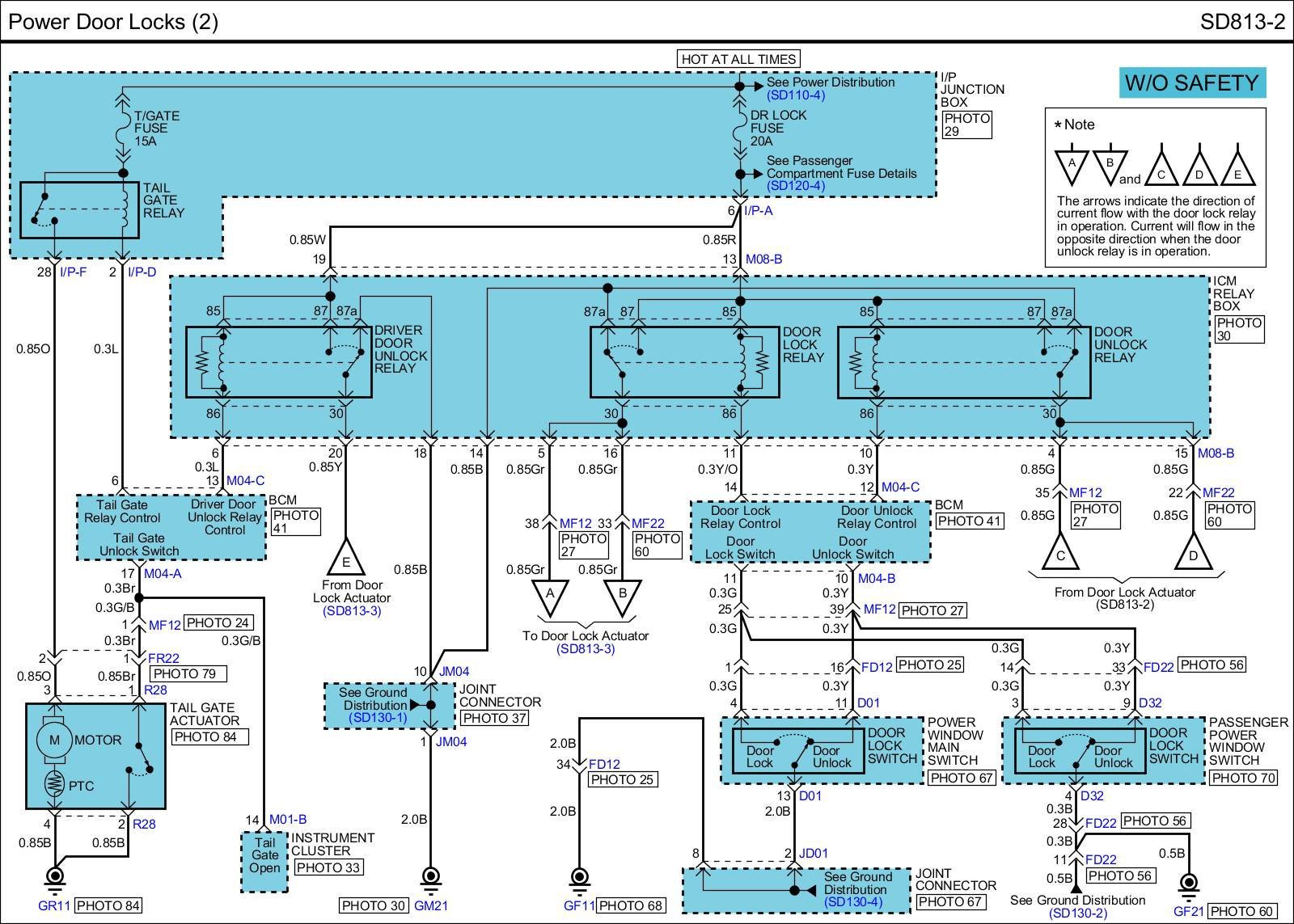
Task: Click the Door Lock Relay schematic box
Action: pos(685,362)
